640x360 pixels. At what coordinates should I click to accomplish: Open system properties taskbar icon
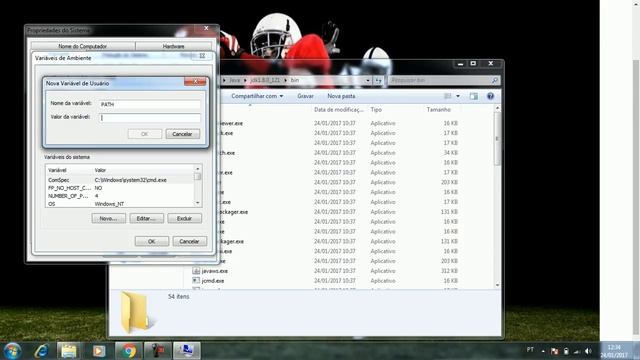coord(187,351)
